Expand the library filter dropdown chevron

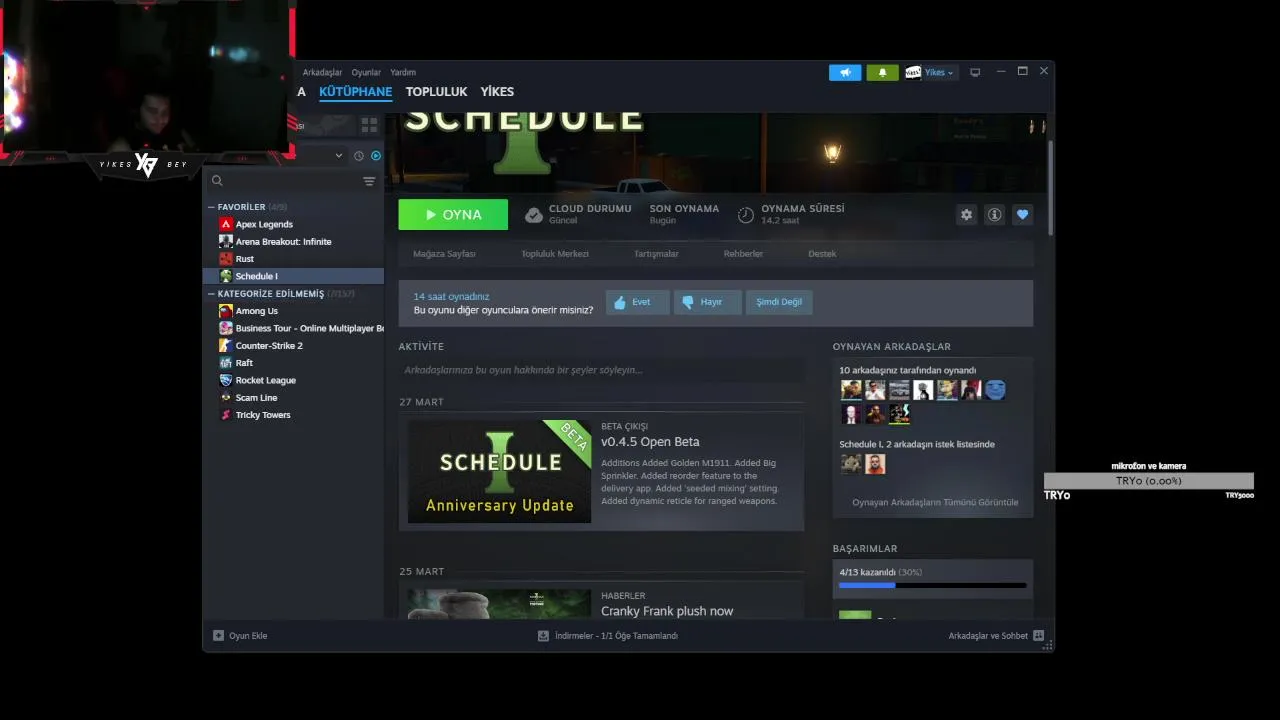339,156
